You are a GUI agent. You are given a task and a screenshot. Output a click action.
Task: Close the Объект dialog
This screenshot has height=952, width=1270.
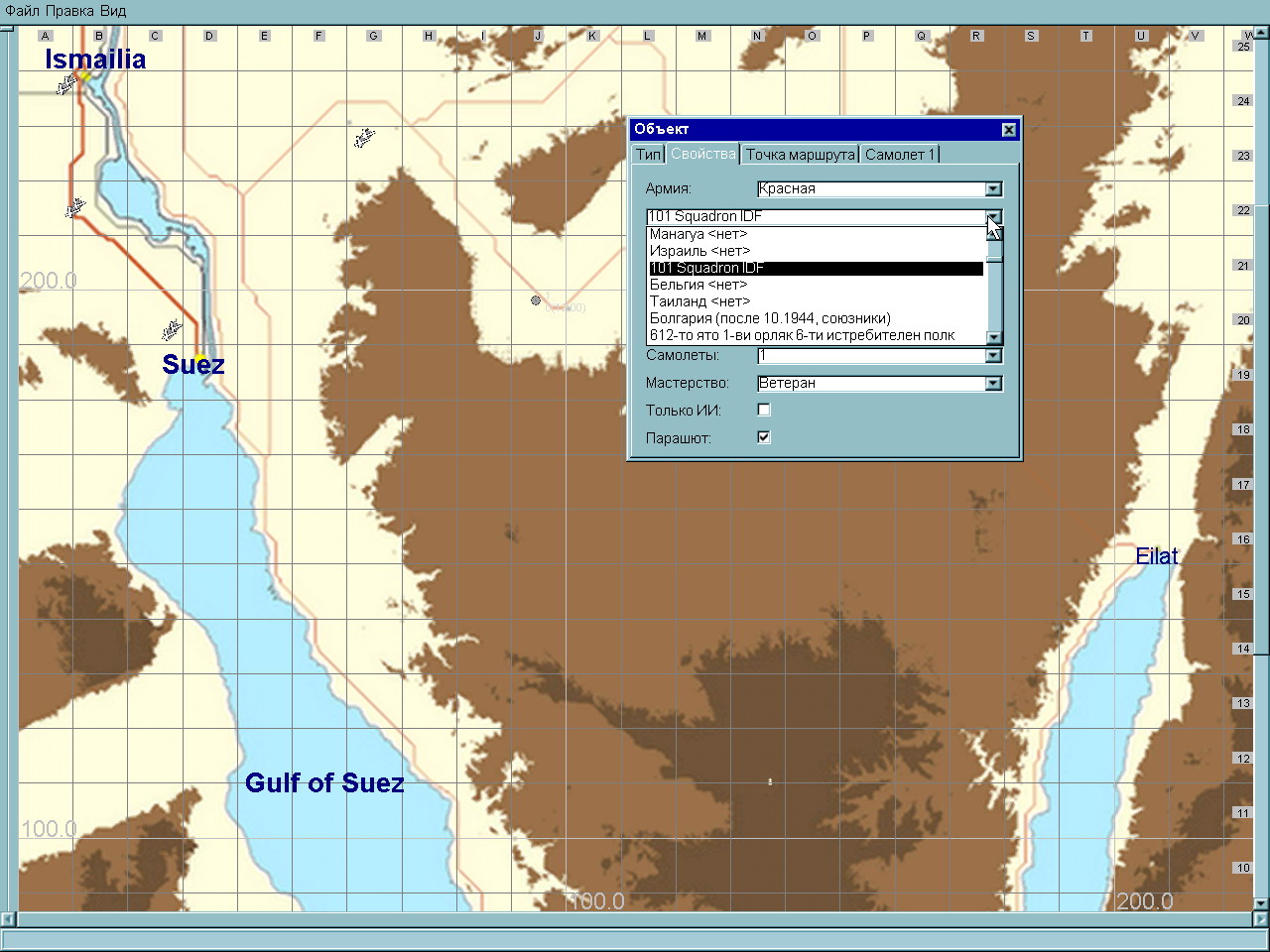pos(1009,130)
